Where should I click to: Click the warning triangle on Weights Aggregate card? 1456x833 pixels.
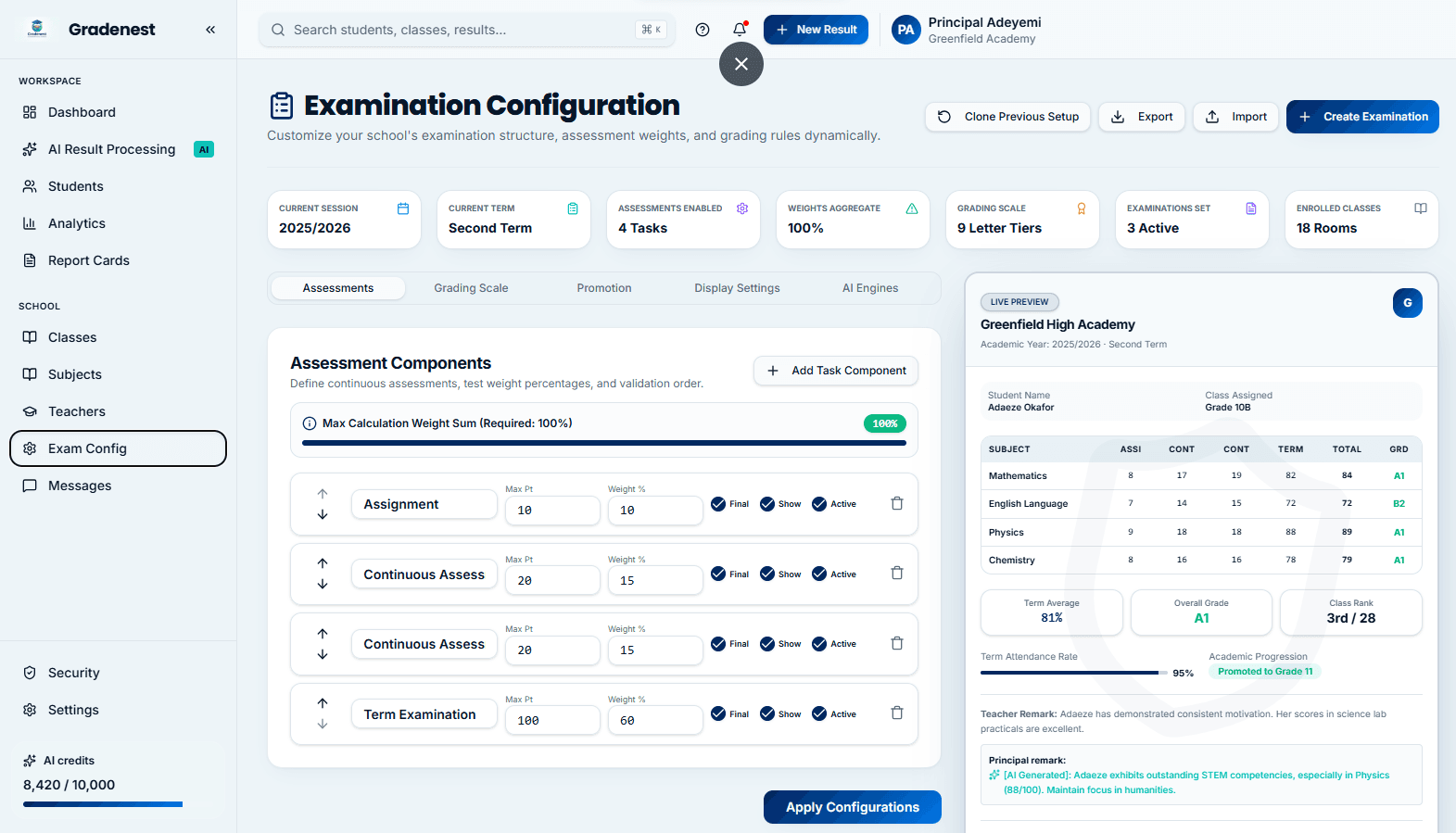tap(912, 208)
